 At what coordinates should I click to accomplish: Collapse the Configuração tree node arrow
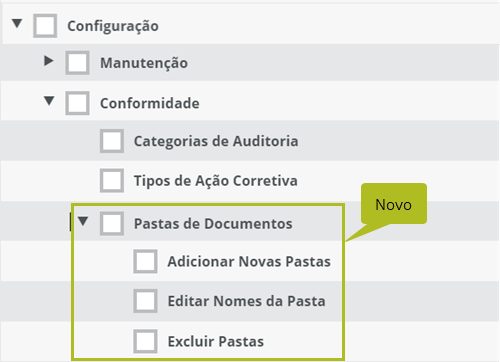pos(17,24)
